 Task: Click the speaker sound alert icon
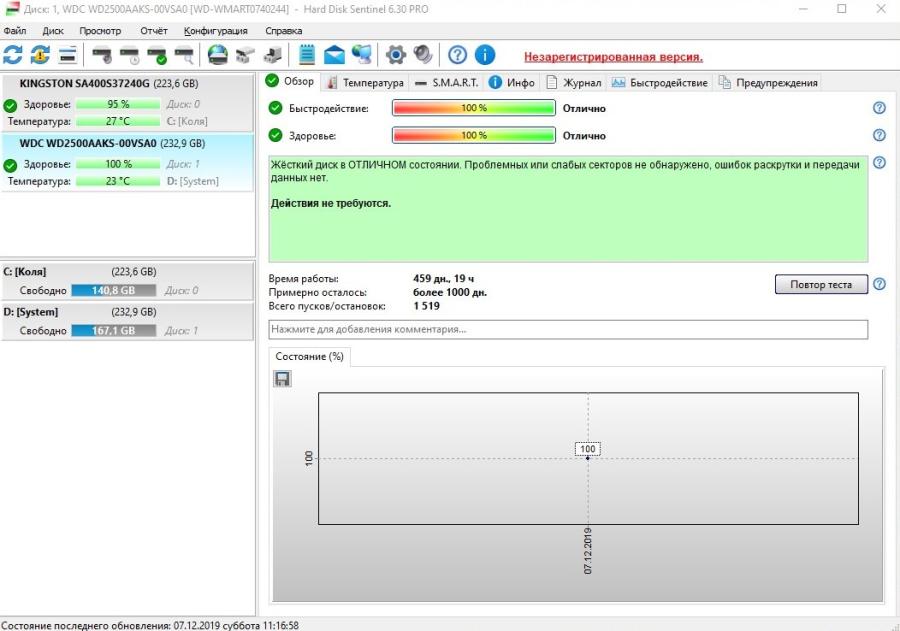click(423, 55)
